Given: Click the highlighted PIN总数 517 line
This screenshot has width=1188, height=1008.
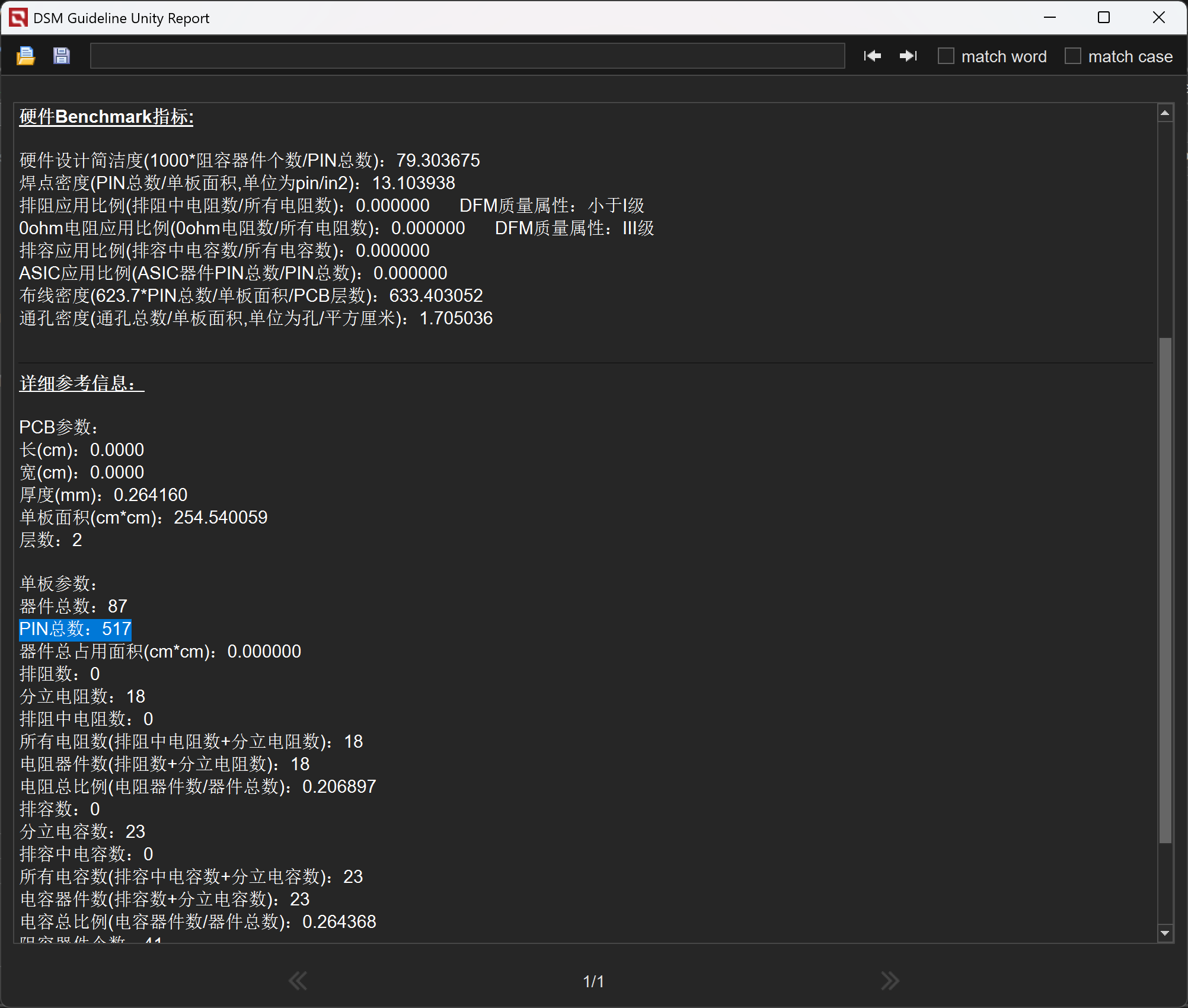Looking at the screenshot, I should (75, 629).
